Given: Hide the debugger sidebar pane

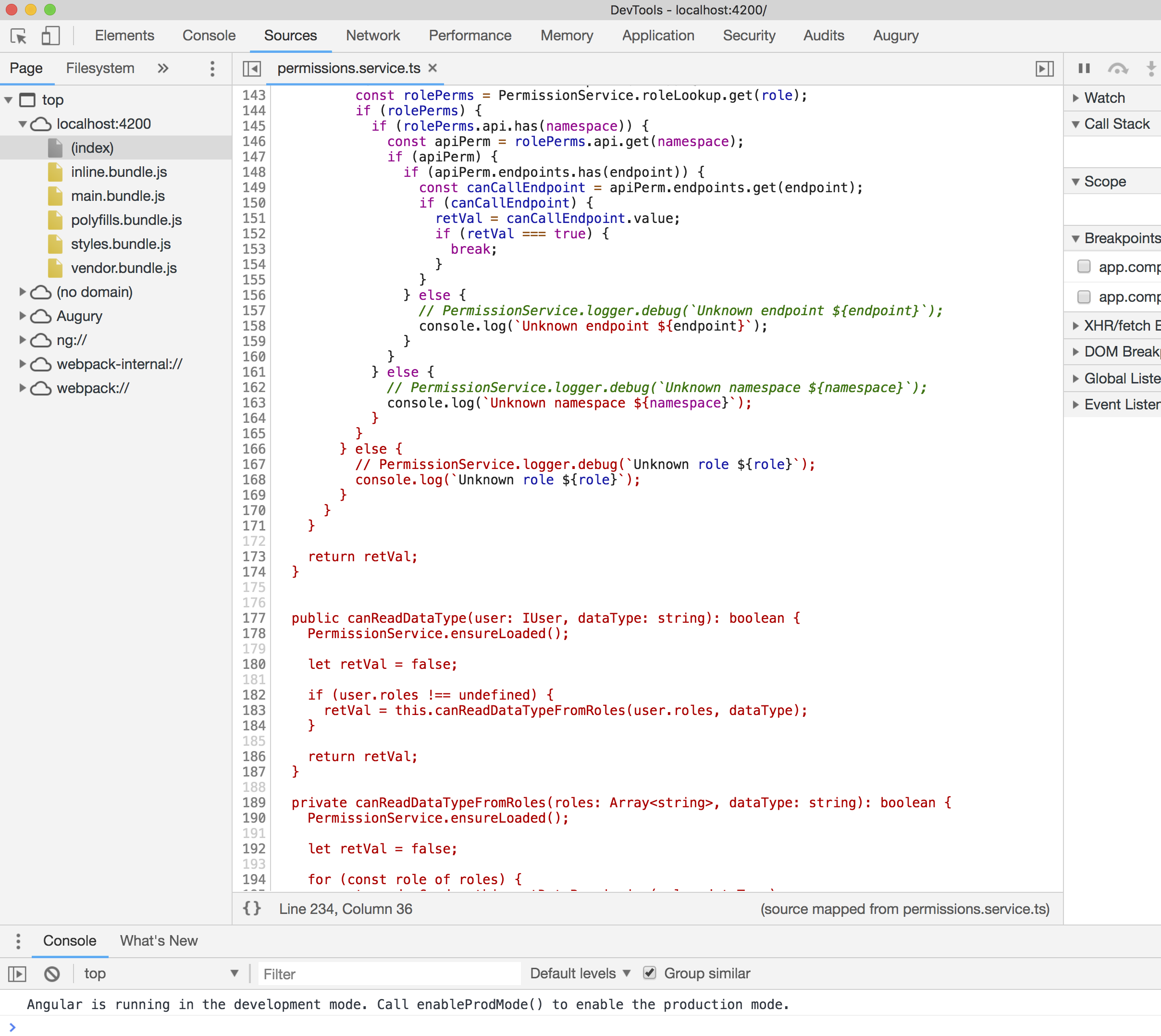Looking at the screenshot, I should 1044,69.
